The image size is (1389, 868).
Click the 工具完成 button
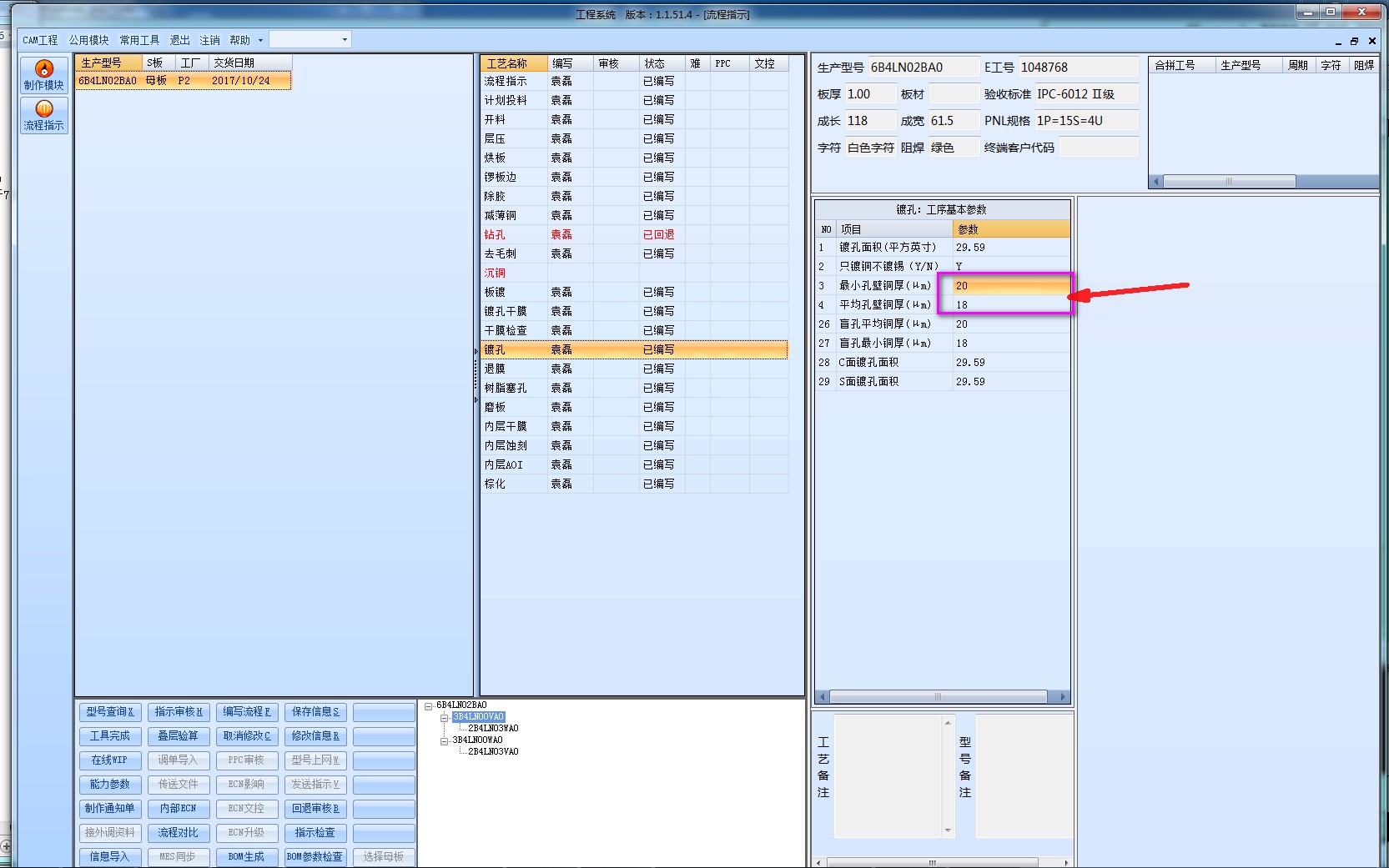tap(110, 736)
